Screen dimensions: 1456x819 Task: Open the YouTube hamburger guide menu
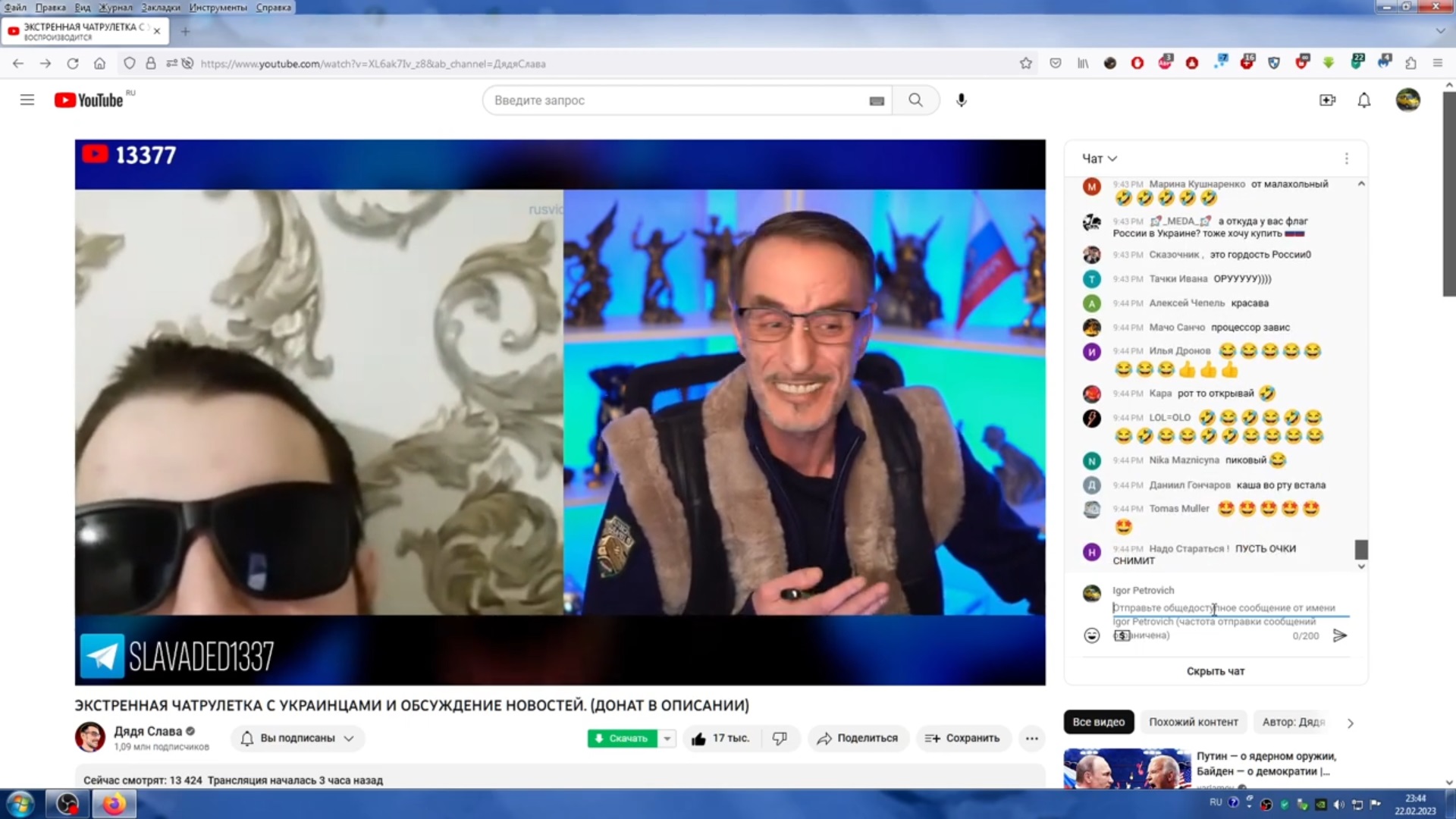27,100
